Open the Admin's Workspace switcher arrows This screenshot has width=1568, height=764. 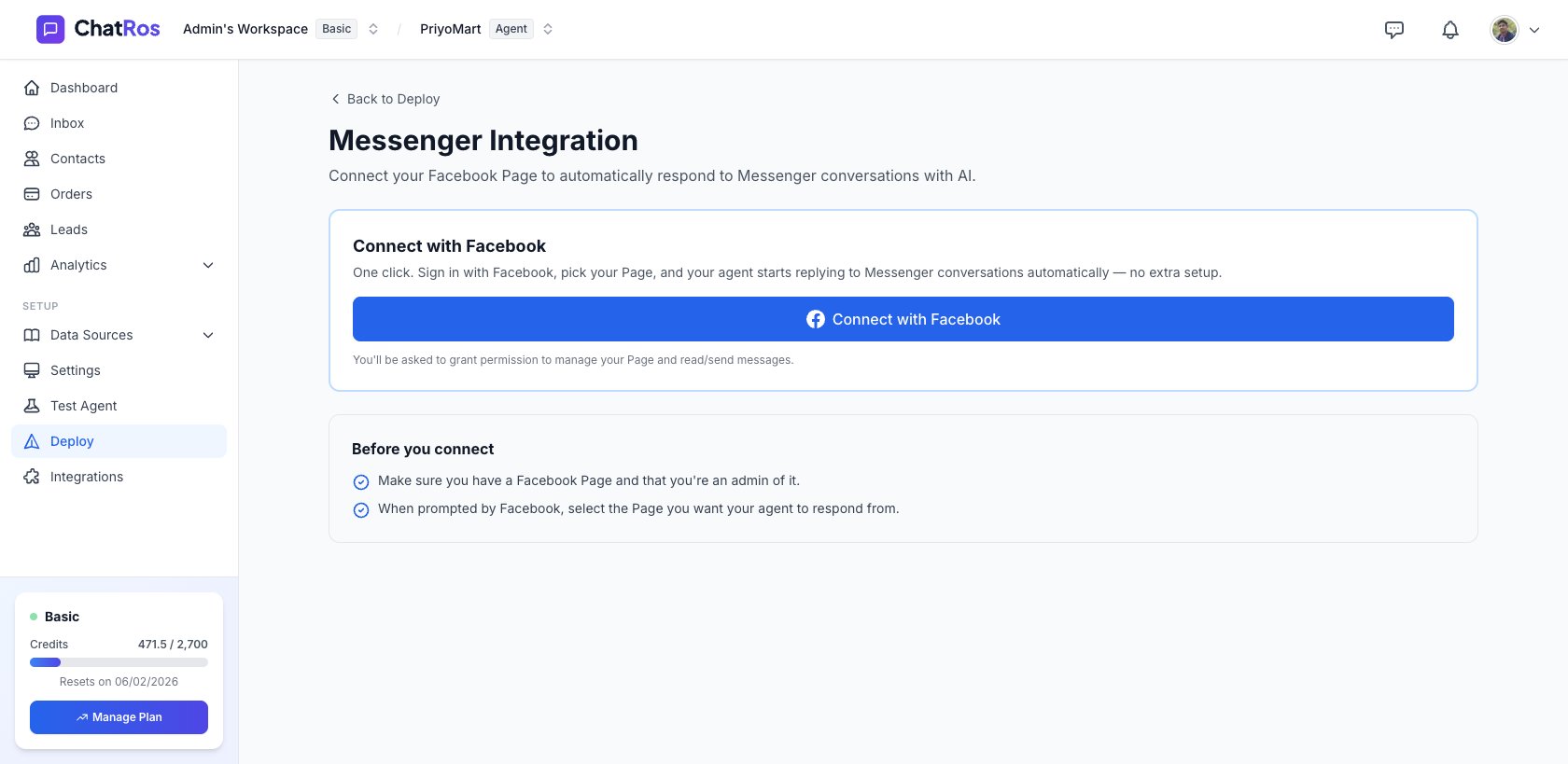373,29
